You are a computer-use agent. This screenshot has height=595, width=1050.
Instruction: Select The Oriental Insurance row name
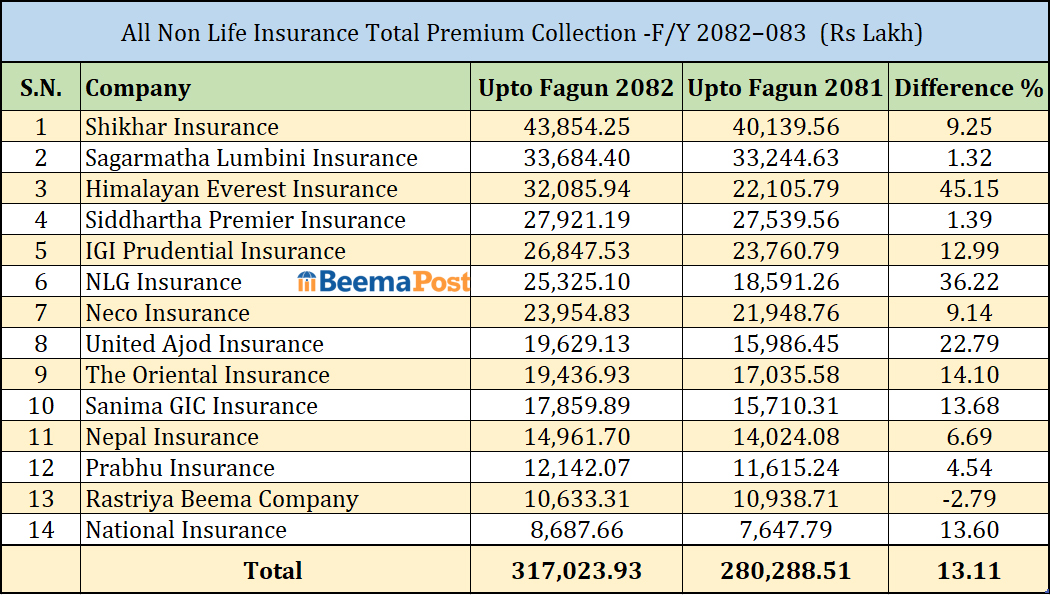point(207,375)
